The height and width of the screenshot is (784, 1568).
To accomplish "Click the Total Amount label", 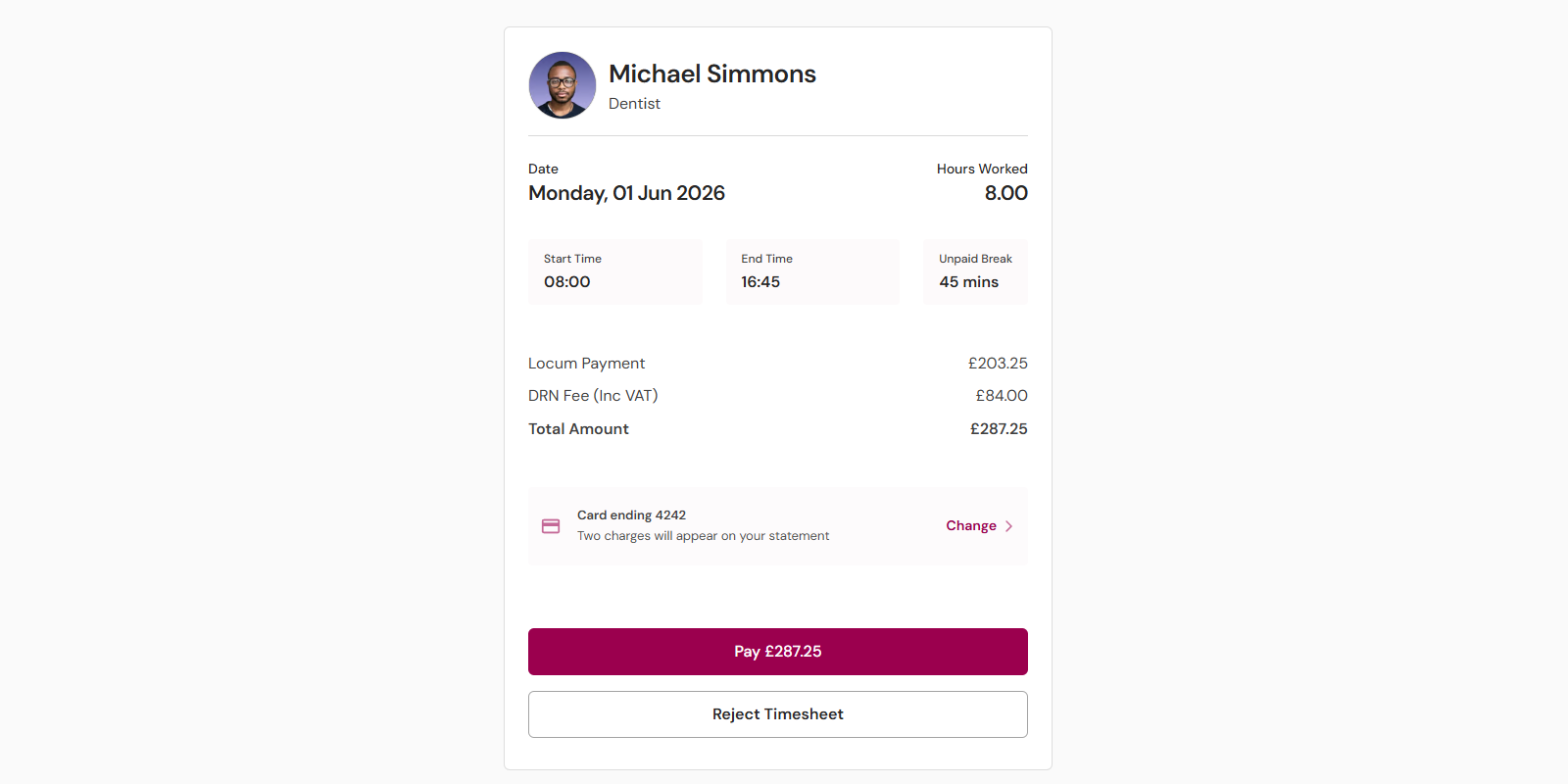I will (578, 429).
